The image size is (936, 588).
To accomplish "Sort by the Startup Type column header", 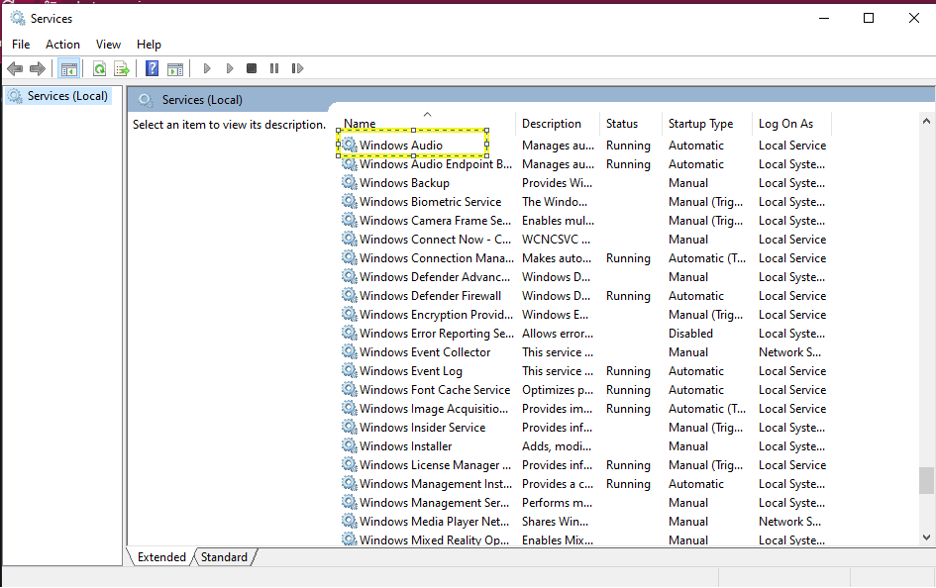I will point(700,124).
